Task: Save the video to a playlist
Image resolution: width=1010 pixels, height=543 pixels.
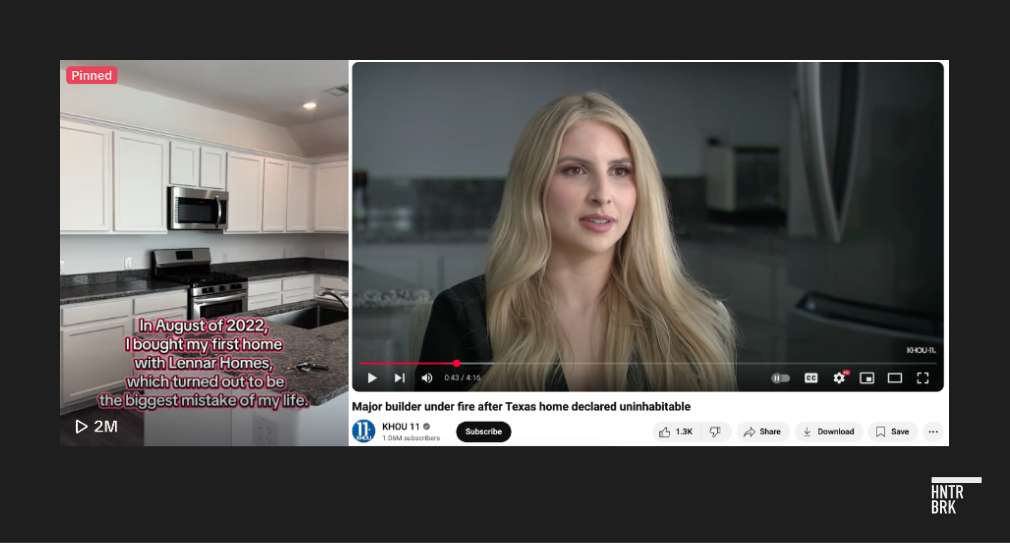Action: [893, 432]
